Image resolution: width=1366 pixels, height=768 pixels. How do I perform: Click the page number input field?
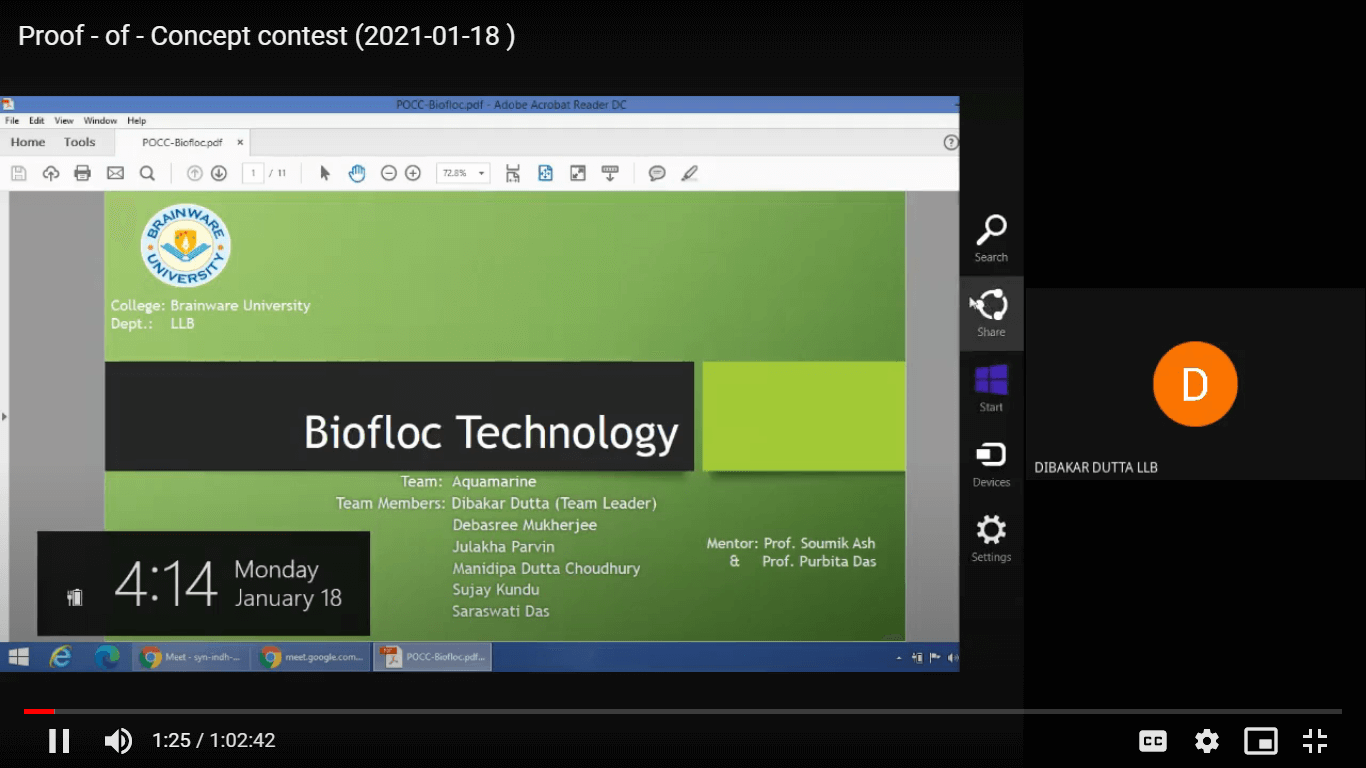pos(253,173)
